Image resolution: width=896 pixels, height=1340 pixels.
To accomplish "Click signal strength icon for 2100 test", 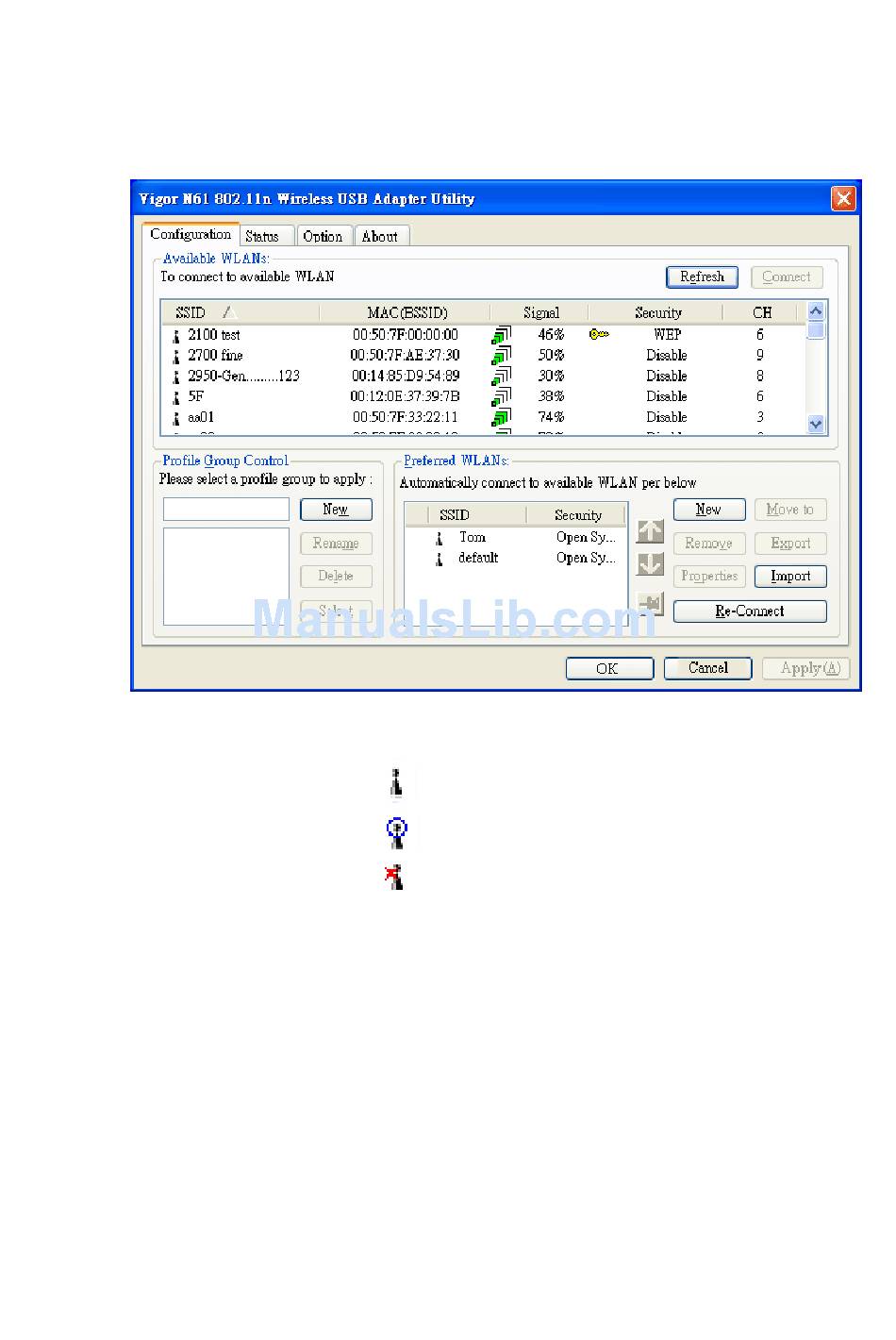I will pos(502,335).
